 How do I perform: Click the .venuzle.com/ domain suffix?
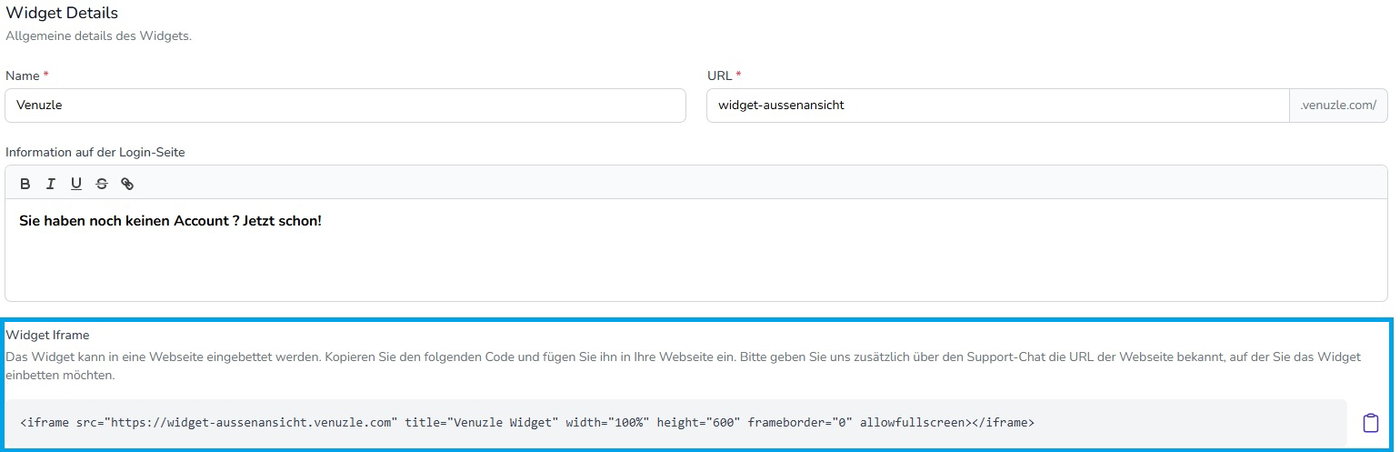click(1338, 105)
